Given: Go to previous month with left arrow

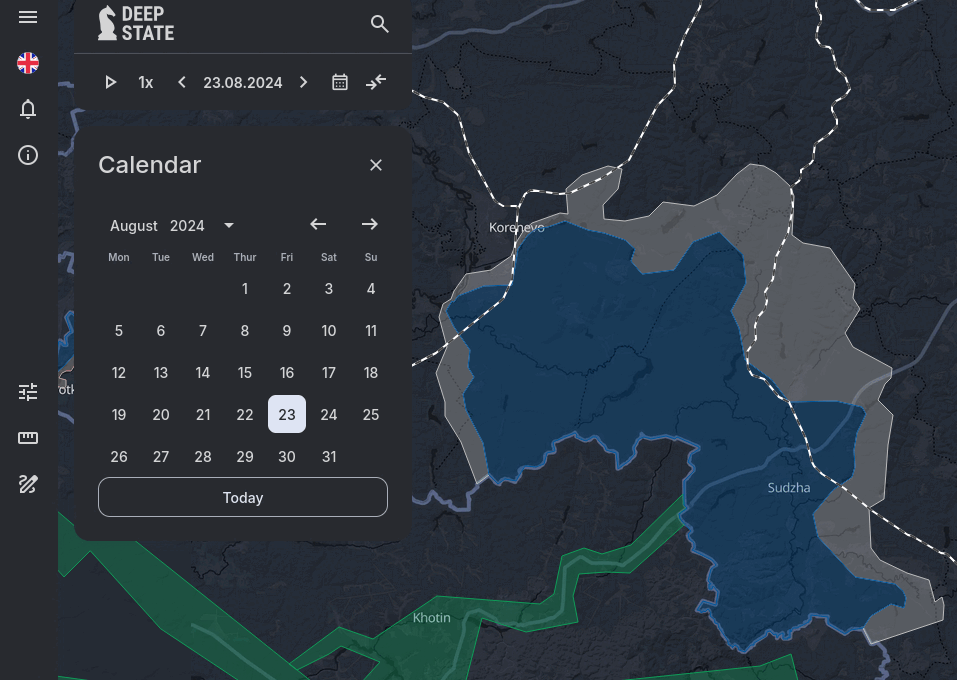Looking at the screenshot, I should click(318, 225).
